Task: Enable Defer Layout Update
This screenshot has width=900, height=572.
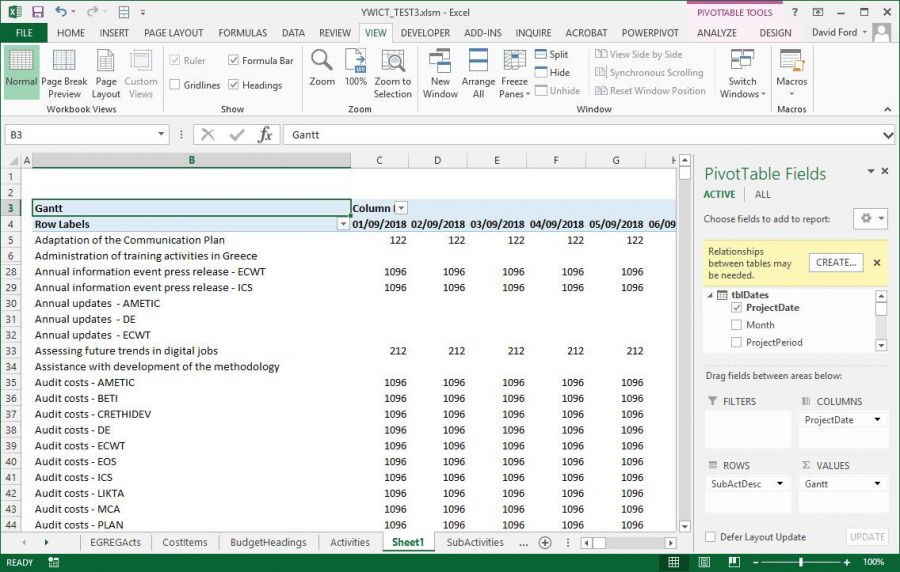Action: coord(711,537)
